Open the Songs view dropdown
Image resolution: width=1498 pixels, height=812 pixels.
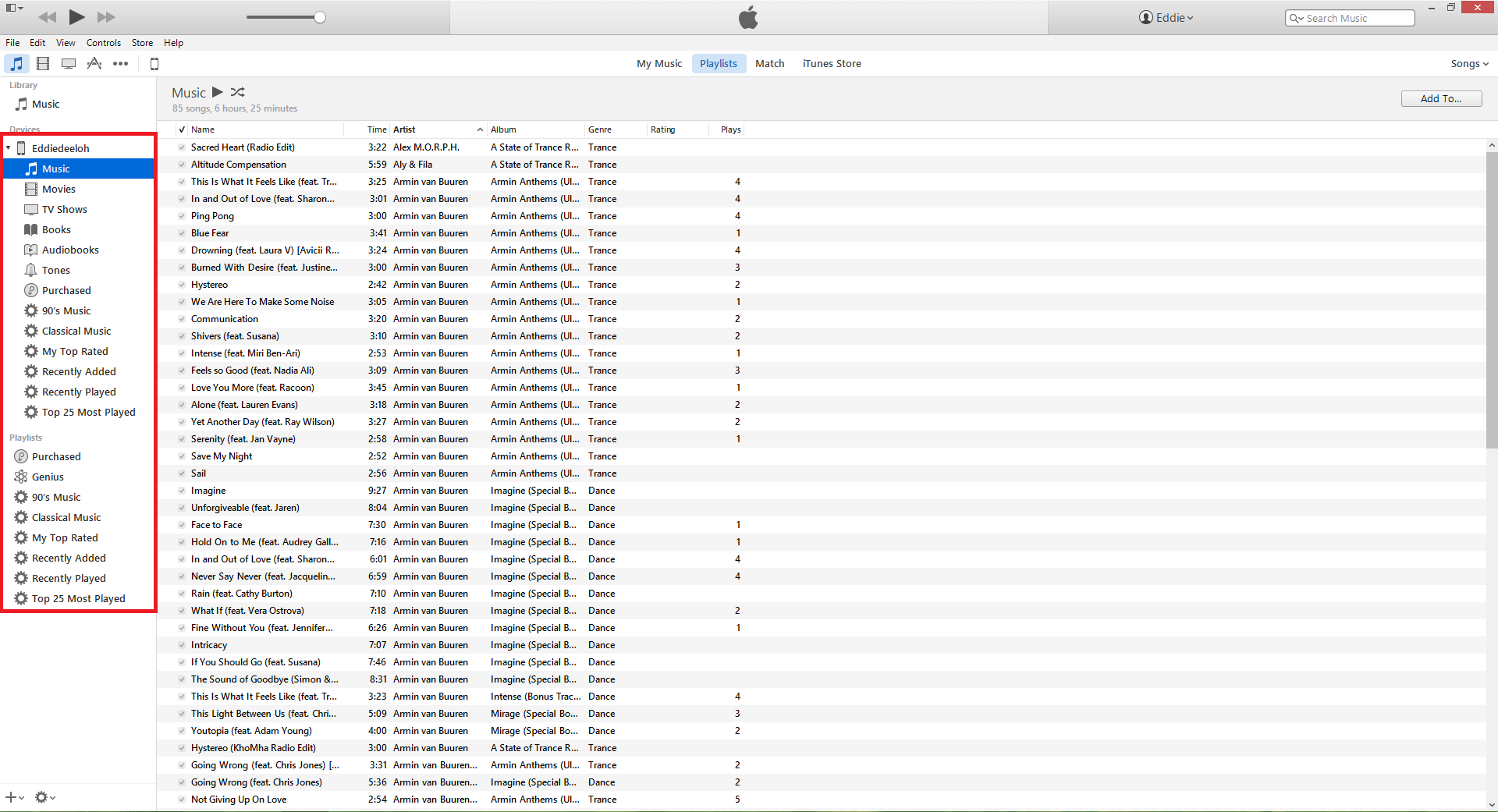coord(1469,64)
